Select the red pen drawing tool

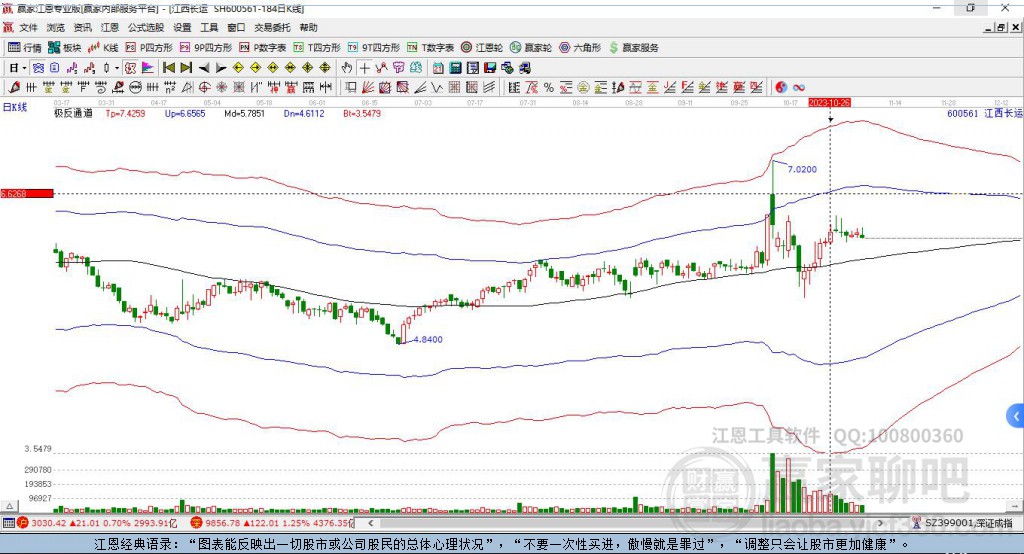14,88
